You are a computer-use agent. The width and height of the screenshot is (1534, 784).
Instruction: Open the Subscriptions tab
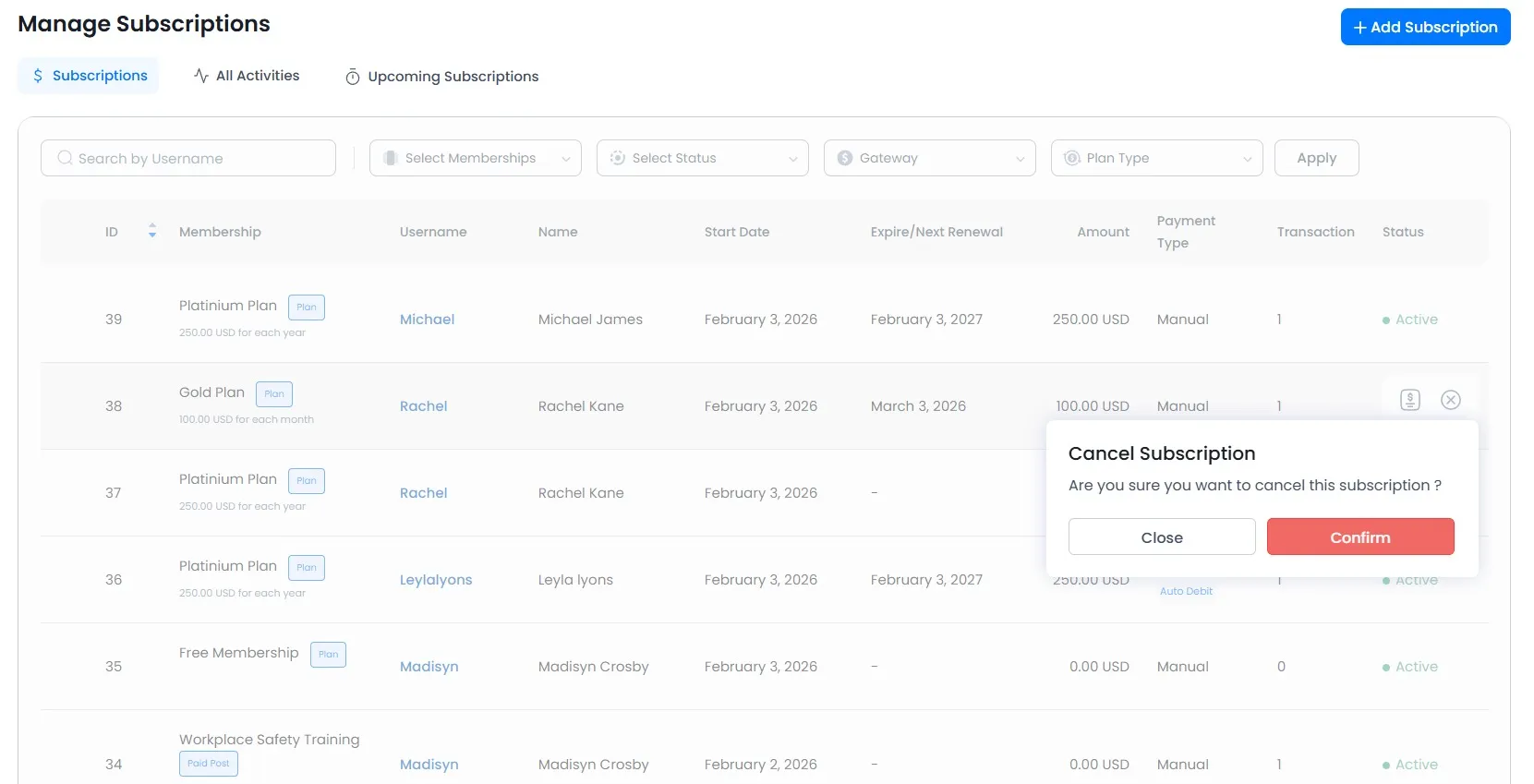click(x=89, y=76)
